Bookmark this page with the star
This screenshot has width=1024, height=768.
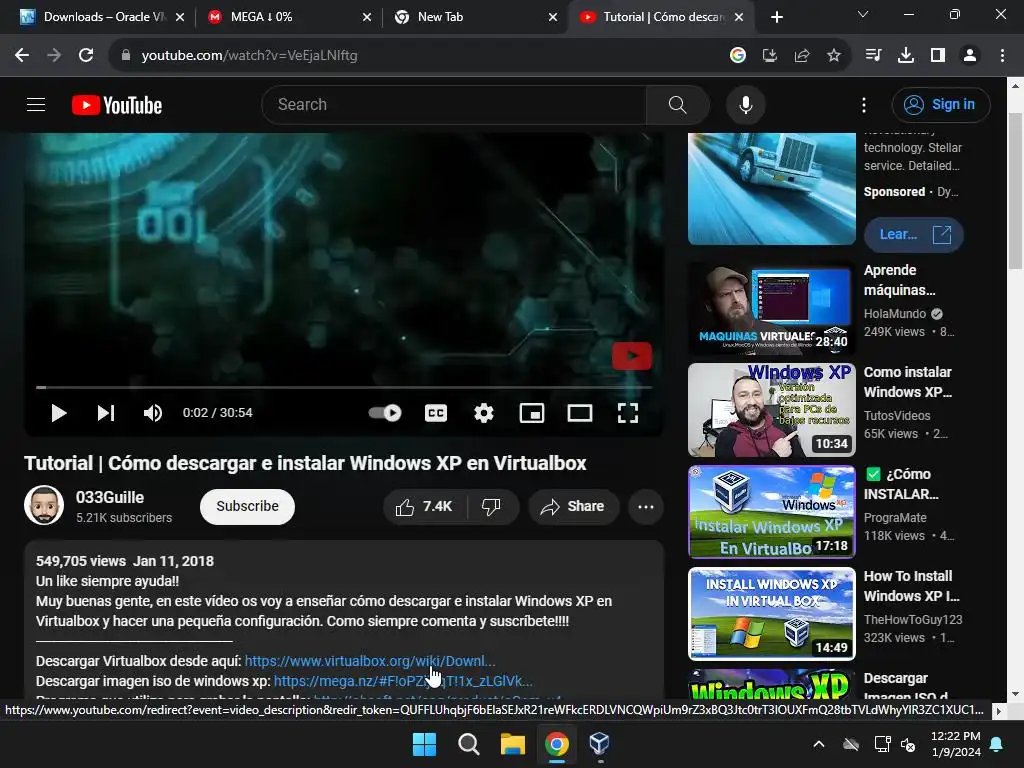click(834, 56)
